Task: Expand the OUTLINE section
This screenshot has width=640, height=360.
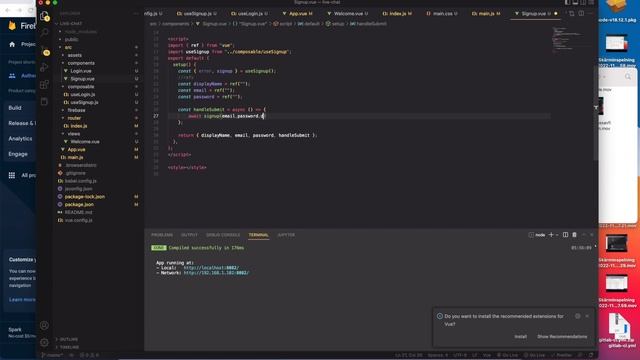Action: tap(67, 339)
